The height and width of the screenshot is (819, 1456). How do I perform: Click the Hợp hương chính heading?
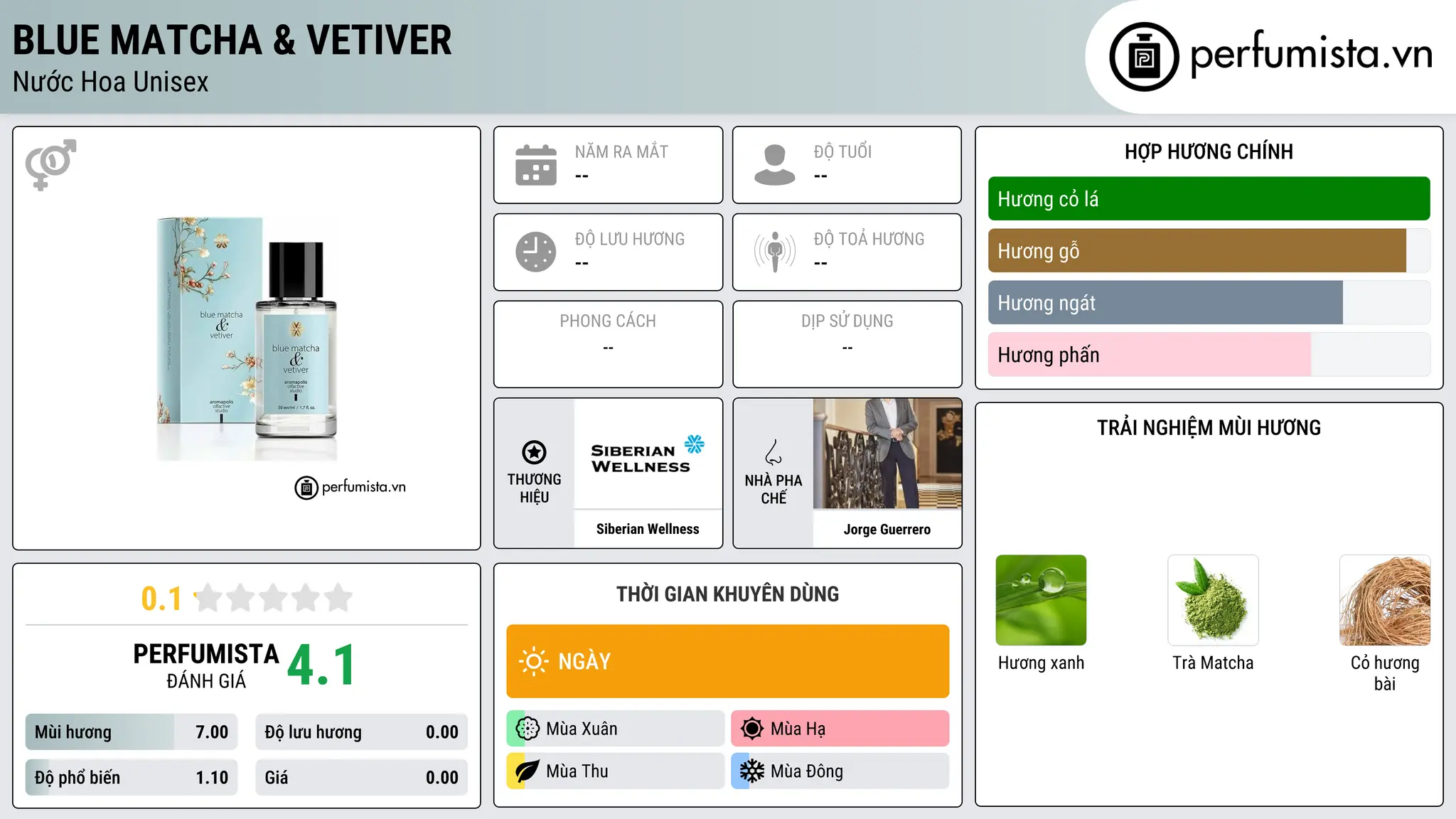[x=1209, y=152]
